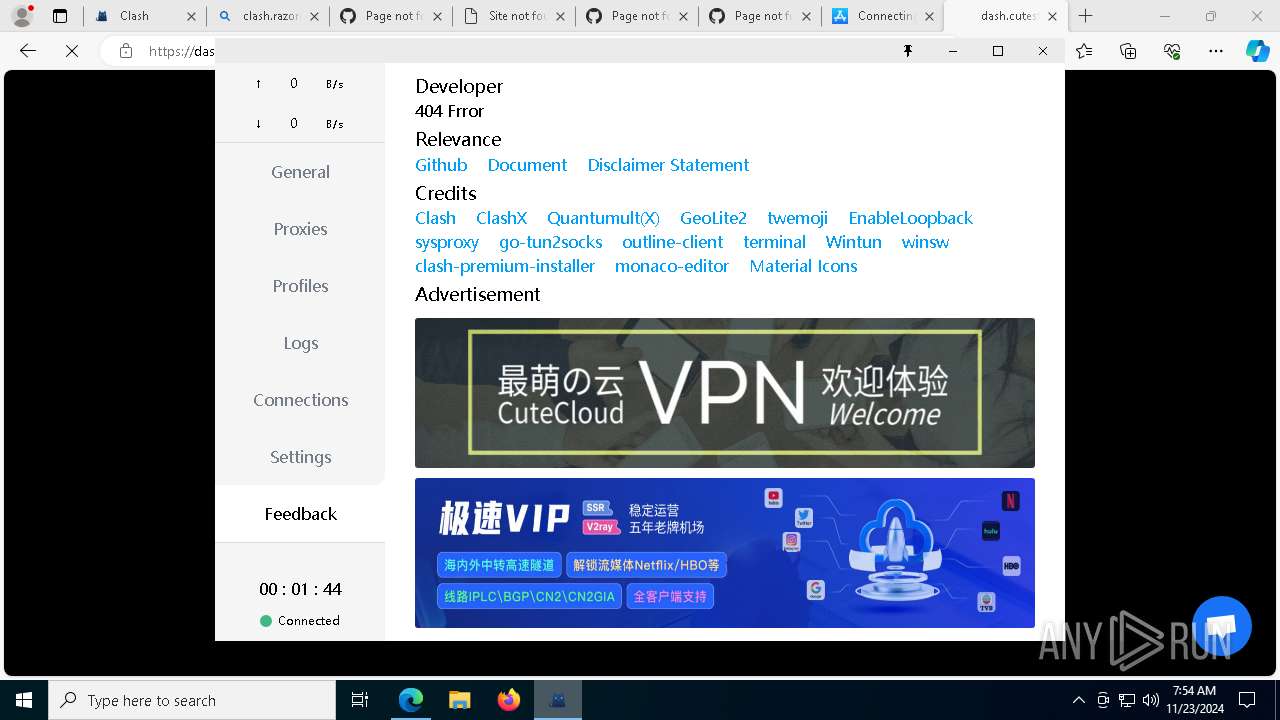This screenshot has width=1280, height=720.
Task: Open the monaco-editor link
Action: point(672,266)
